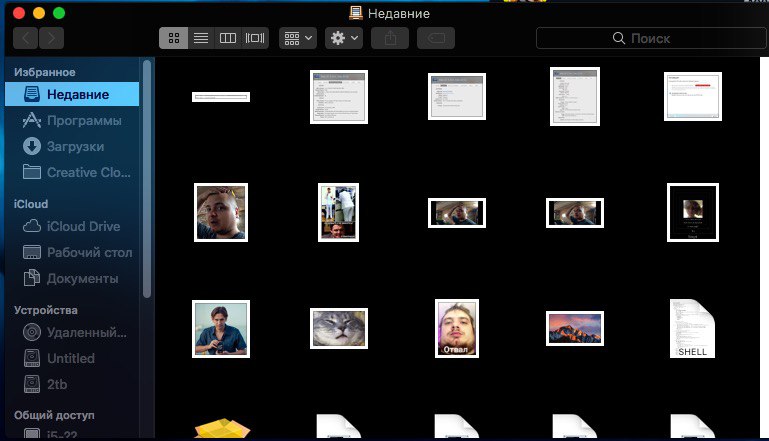Select the Untitled drive in sidebar
769x441 pixels.
(x=72, y=358)
